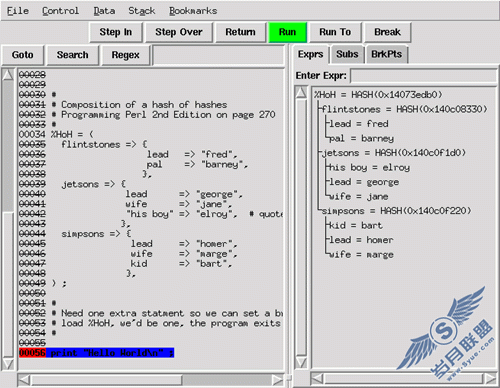Screen dimensions: 500x388
Task: Click '"his boy" => "elroy"' source line
Action: coord(182,214)
